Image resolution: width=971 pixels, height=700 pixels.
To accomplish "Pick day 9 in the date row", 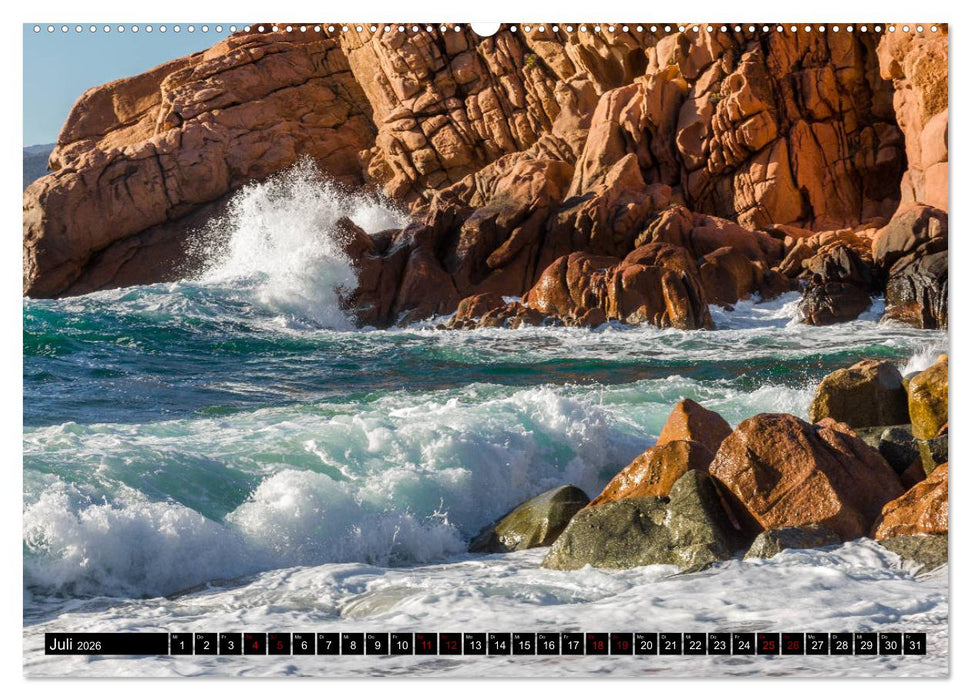I will point(377,644).
